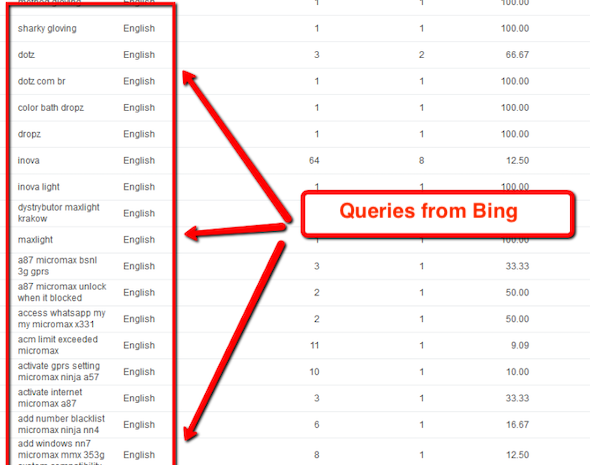Select the 16.67 value in blacklist row

tap(518, 425)
